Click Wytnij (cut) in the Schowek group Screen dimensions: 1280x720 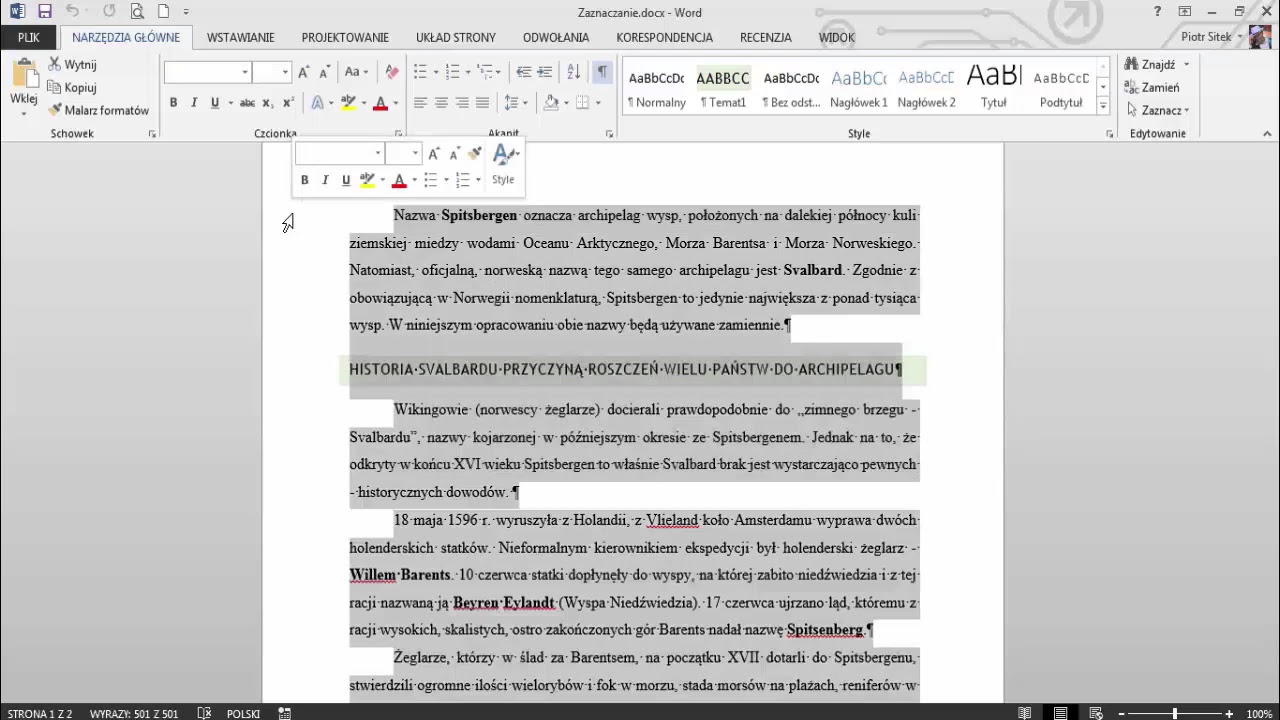pyautogui.click(x=72, y=64)
